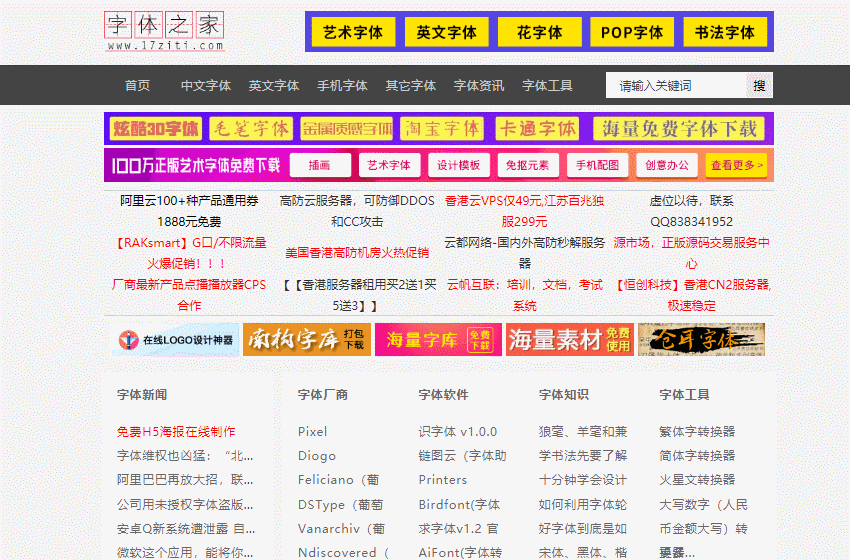Open 十分钟学会设计 knowledge link

click(x=583, y=480)
